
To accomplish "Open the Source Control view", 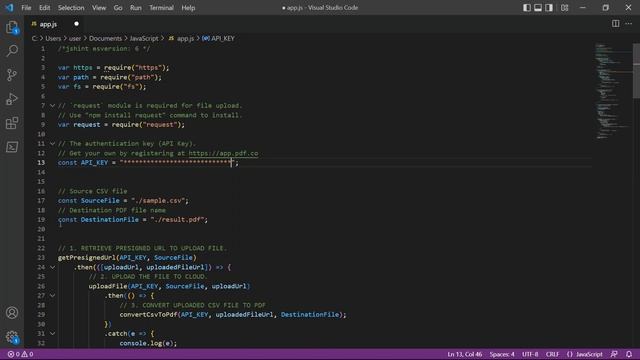I will point(12,75).
